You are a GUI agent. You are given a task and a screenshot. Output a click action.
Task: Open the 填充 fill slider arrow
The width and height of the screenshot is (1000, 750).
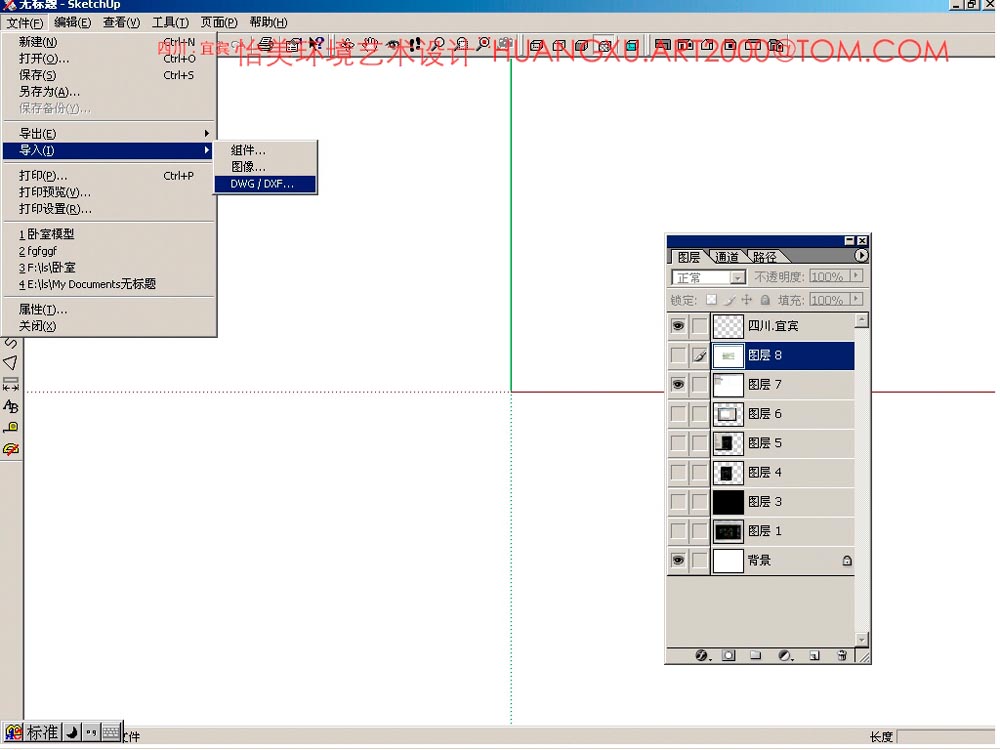(x=857, y=298)
